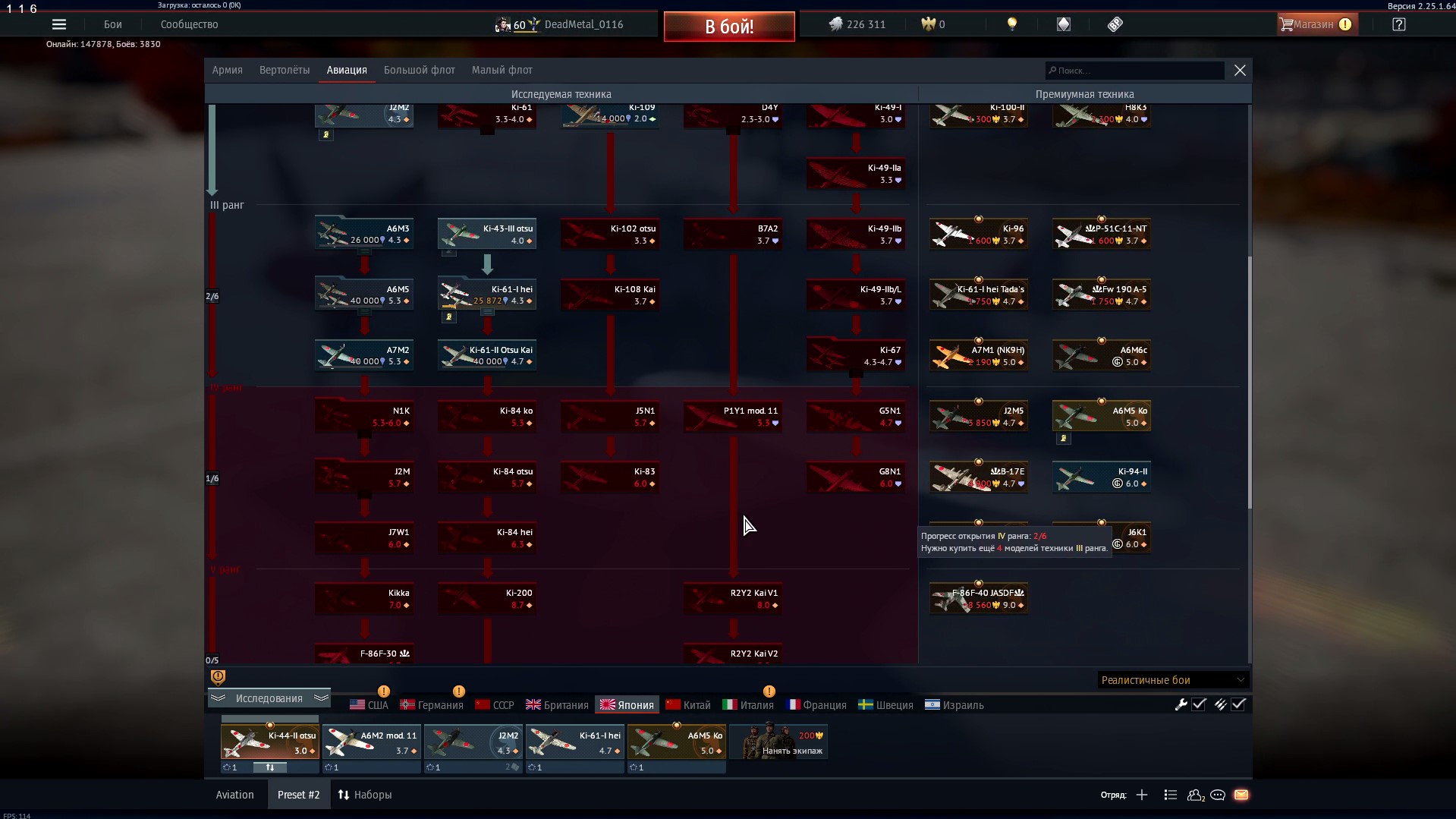This screenshot has width=1456, height=819.
Task: Close the research tree window
Action: (1240, 70)
